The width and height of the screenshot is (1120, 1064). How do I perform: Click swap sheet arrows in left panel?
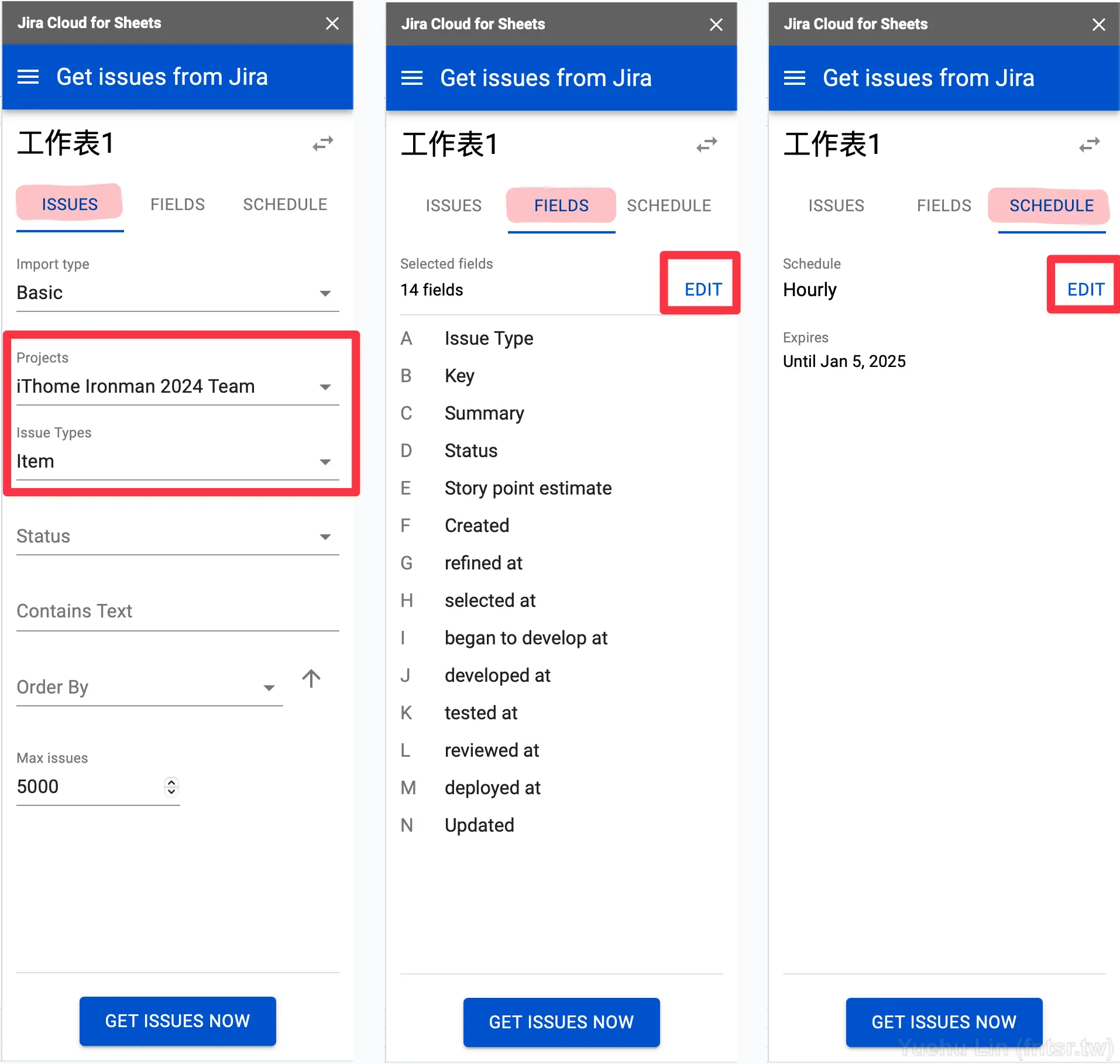(323, 143)
